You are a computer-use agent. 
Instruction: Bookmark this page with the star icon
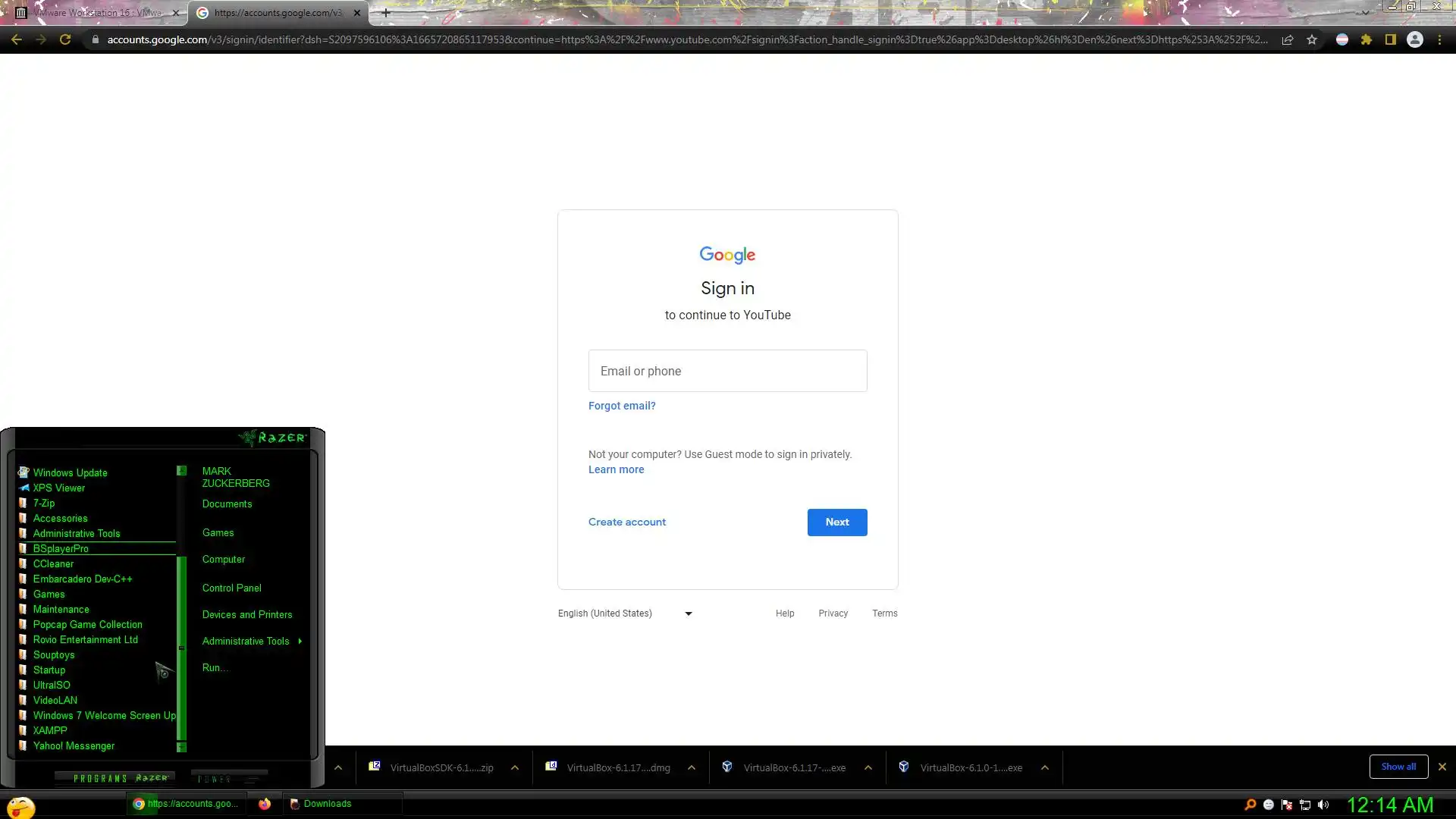click(1312, 39)
